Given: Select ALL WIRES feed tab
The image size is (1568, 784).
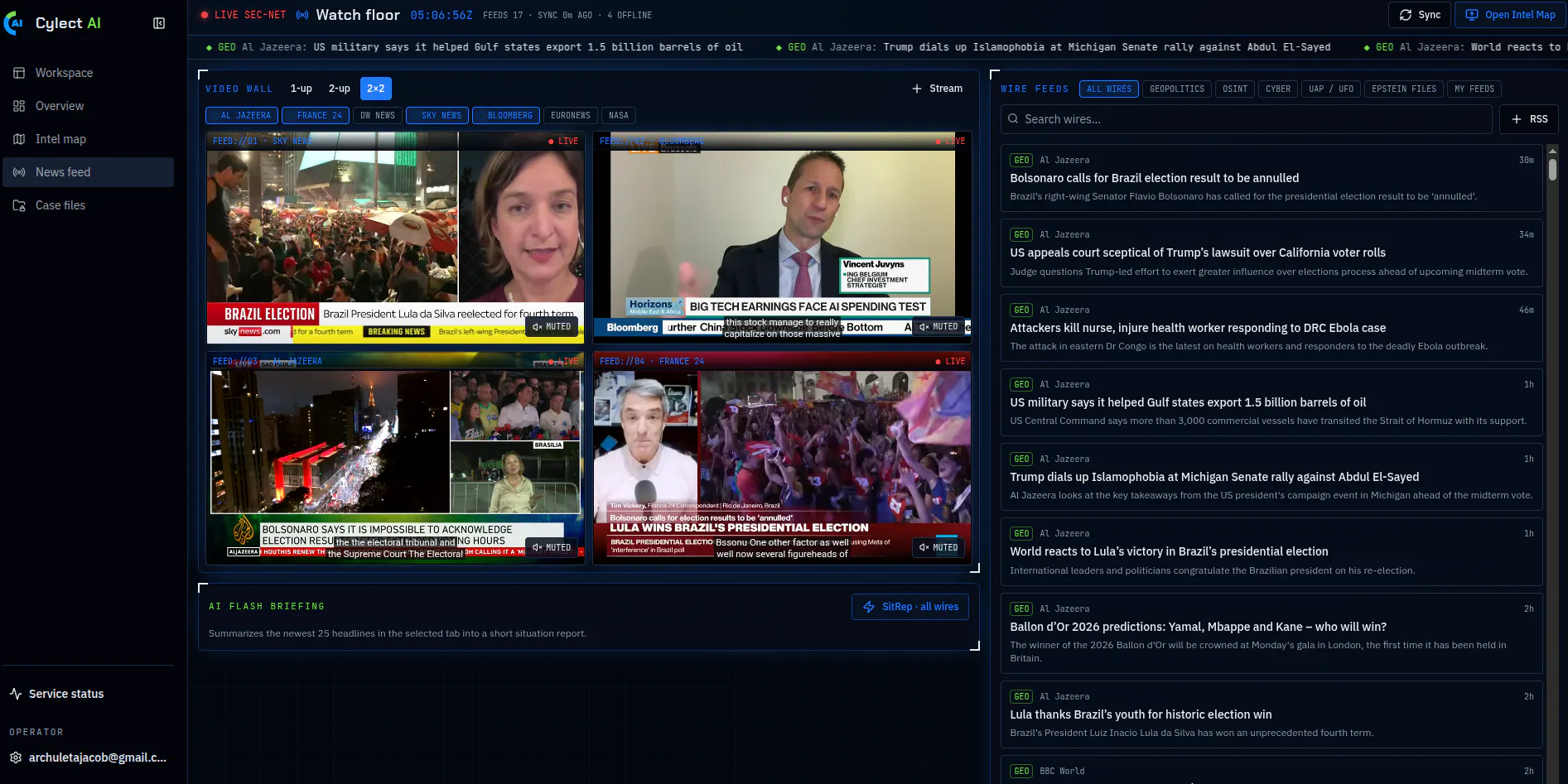Looking at the screenshot, I should [x=1108, y=89].
